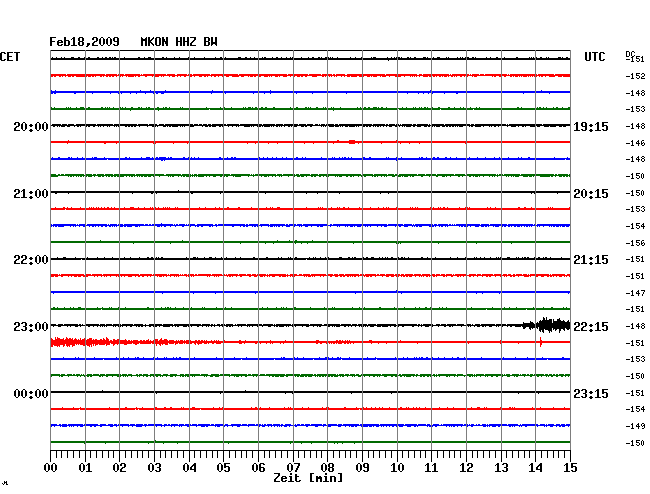Click the DC value "-152"
Image resolution: width=650 pixels, height=494 pixels.
635,76
